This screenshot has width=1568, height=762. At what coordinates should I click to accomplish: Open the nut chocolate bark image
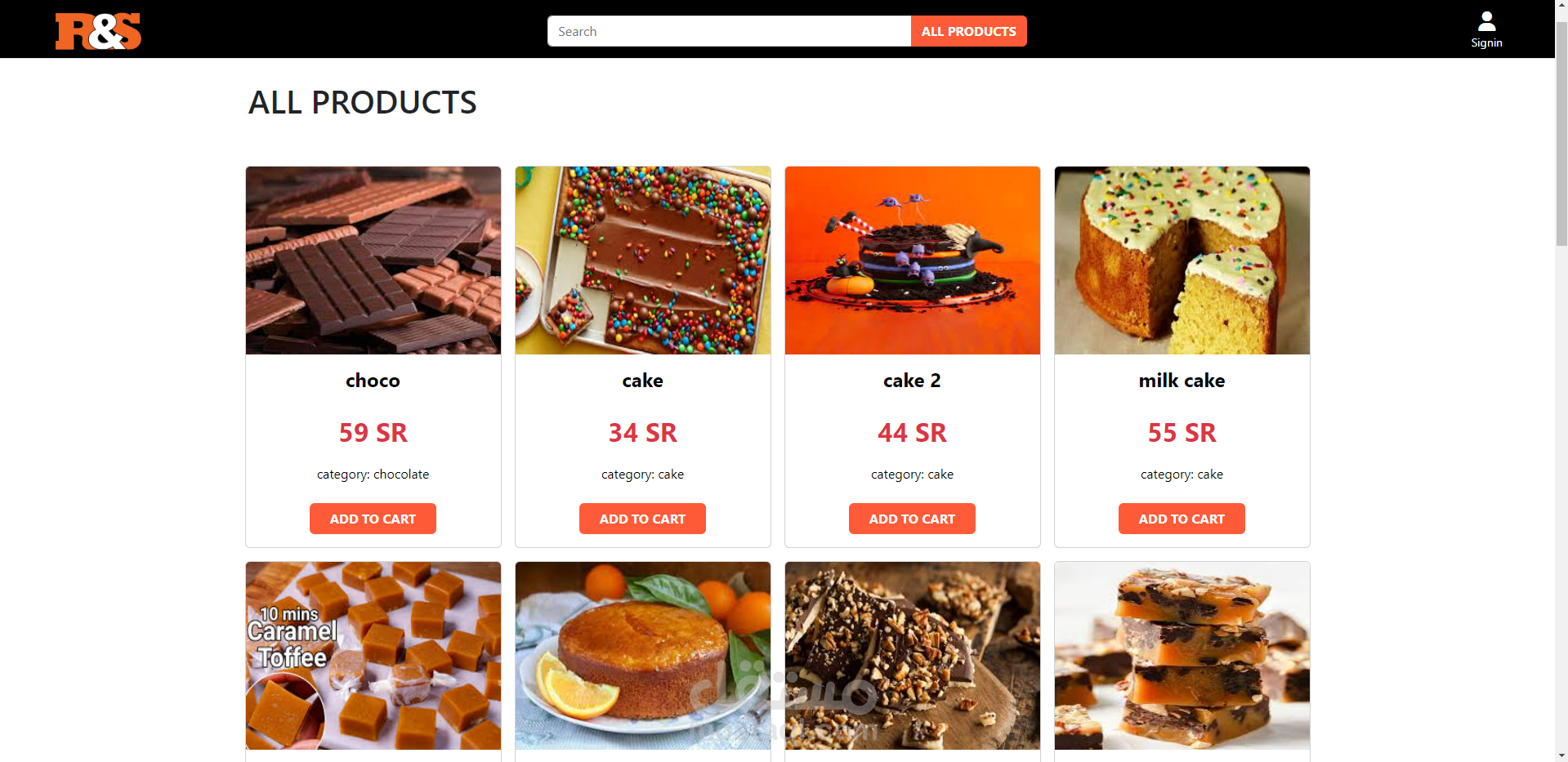[913, 656]
